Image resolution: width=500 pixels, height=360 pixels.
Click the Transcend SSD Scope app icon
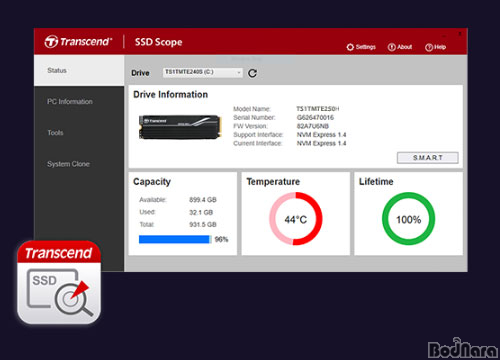pyautogui.click(x=59, y=282)
